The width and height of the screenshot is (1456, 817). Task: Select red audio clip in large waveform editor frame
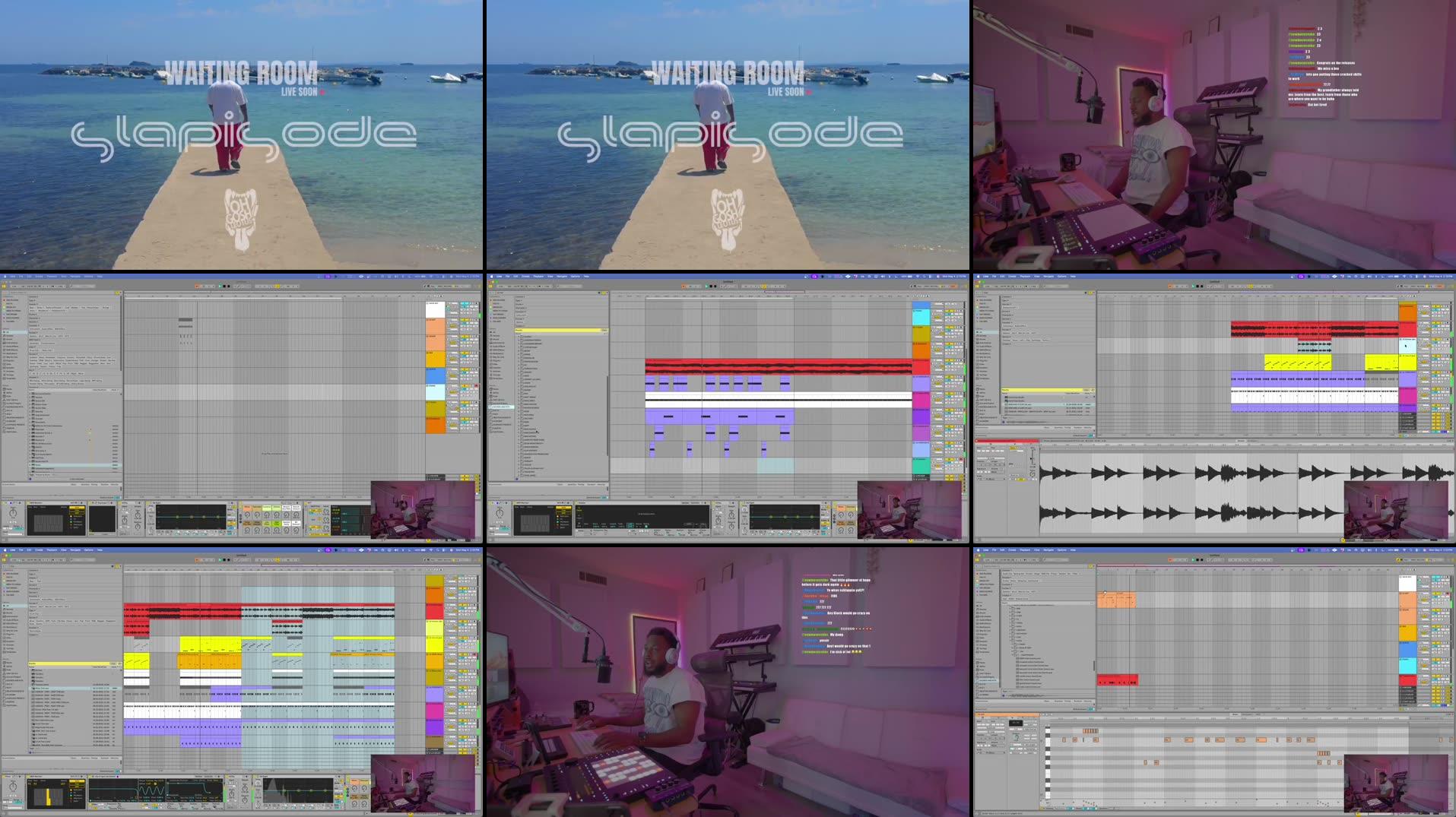(x=1314, y=330)
